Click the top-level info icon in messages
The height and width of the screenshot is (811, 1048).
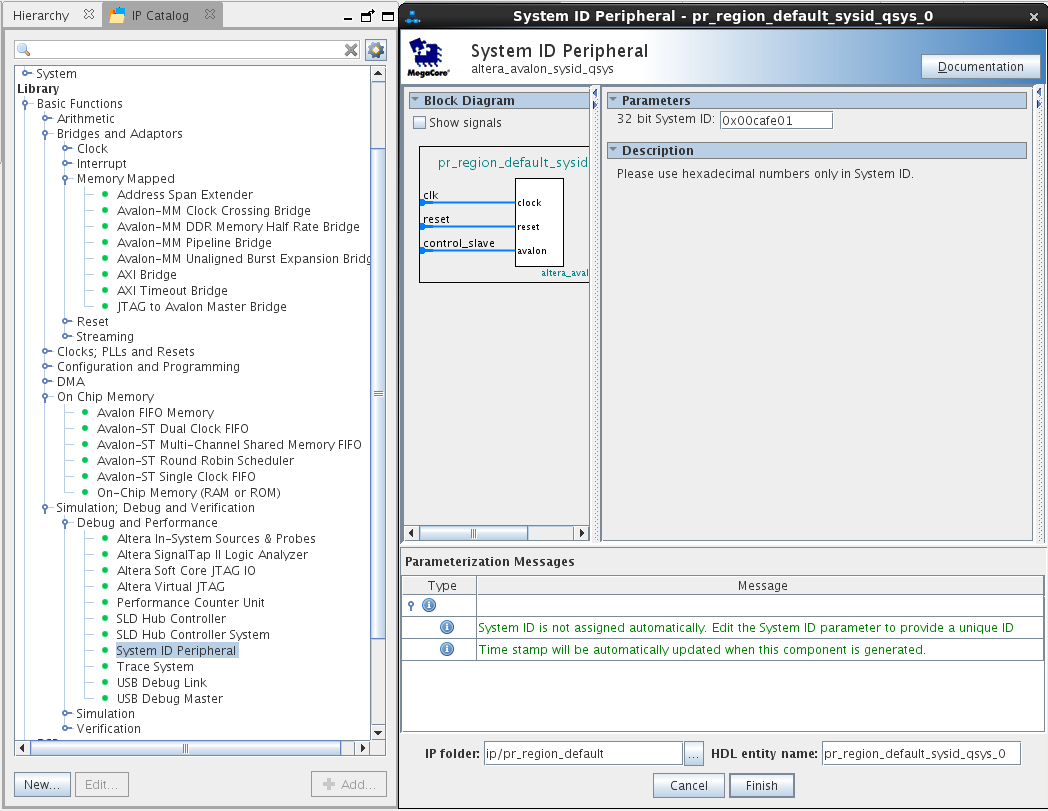[429, 605]
